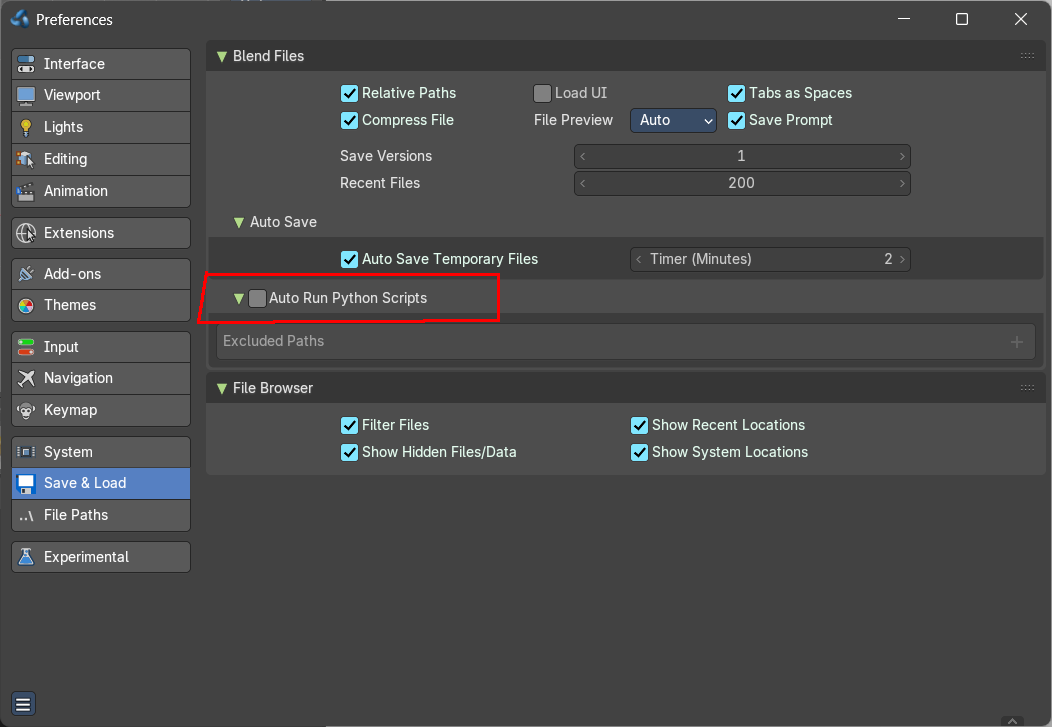Click the Save & Load floppy disk icon

tap(25, 484)
